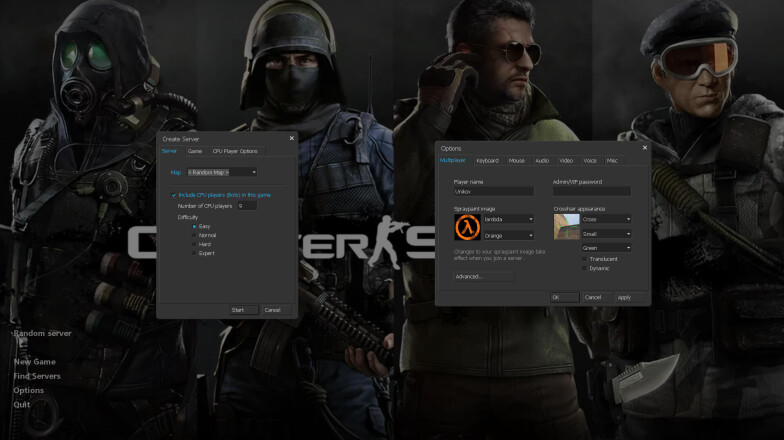The height and width of the screenshot is (440, 784).
Task: Expand the spraypaint image dropdown (lambda)
Action: point(508,220)
